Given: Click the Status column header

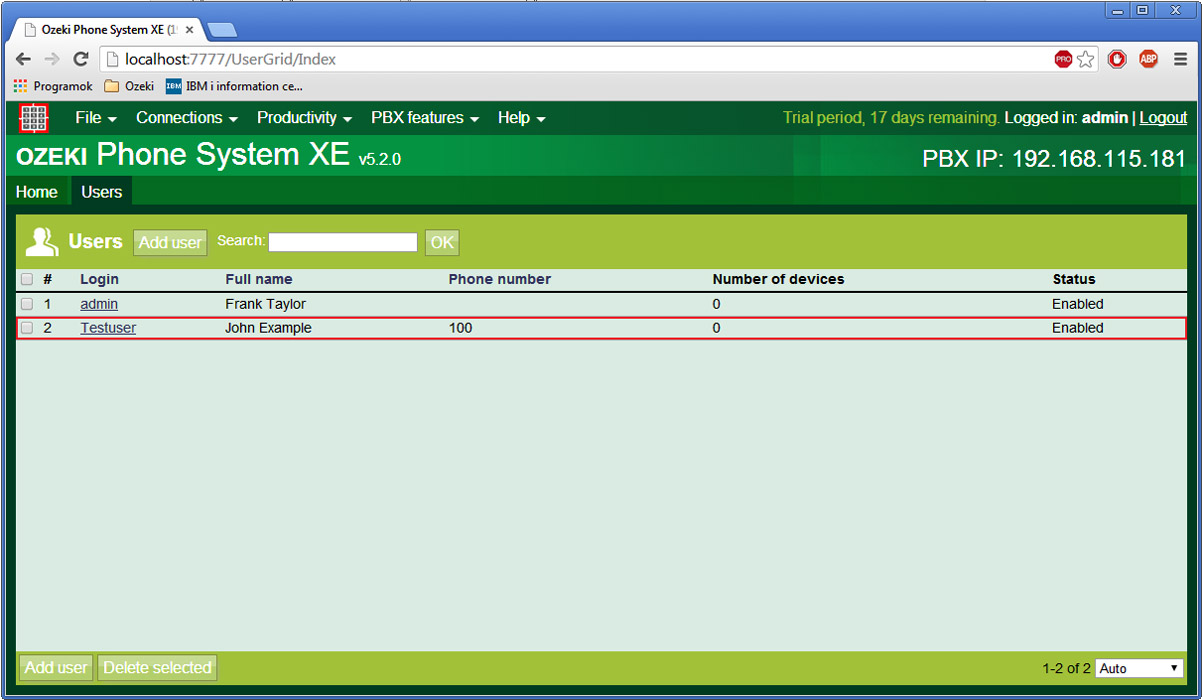Looking at the screenshot, I should [x=1074, y=279].
